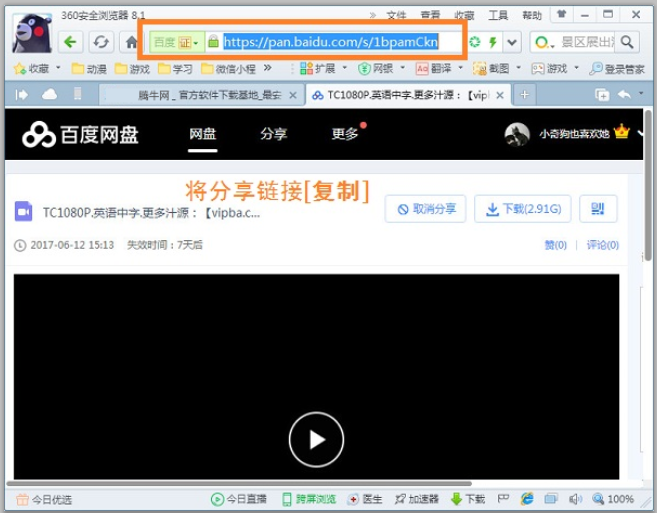Open the 网银 online banking dropdown
The width and height of the screenshot is (657, 513).
[x=381, y=68]
